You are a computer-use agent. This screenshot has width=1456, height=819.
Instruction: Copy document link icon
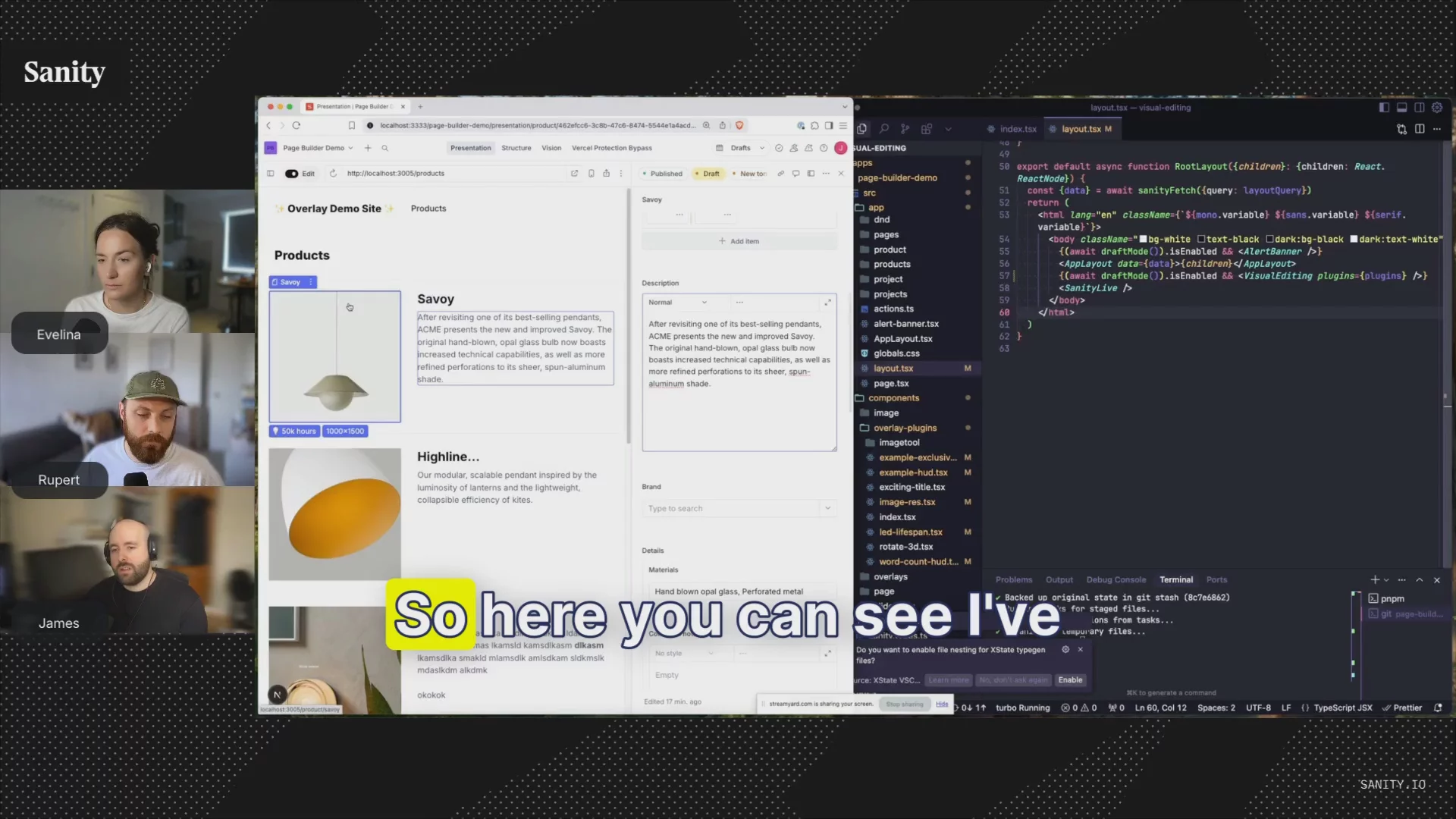coord(780,174)
